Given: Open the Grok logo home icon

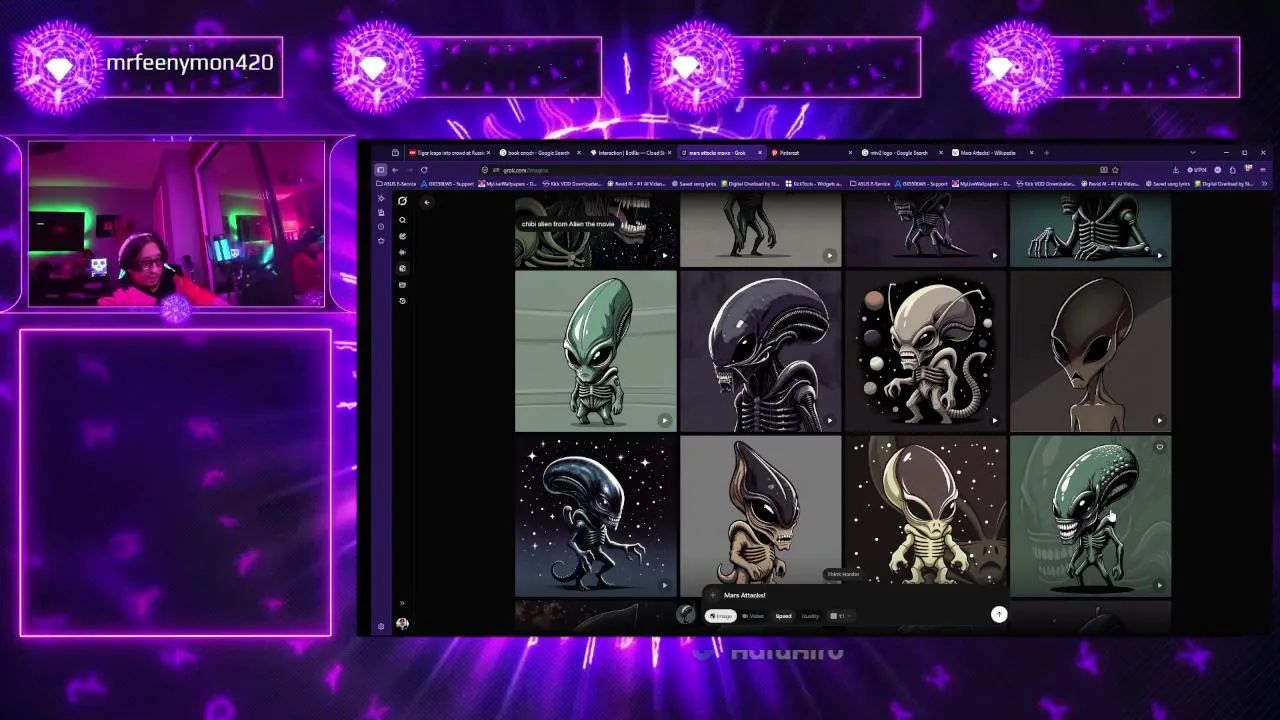Looking at the screenshot, I should click(402, 201).
